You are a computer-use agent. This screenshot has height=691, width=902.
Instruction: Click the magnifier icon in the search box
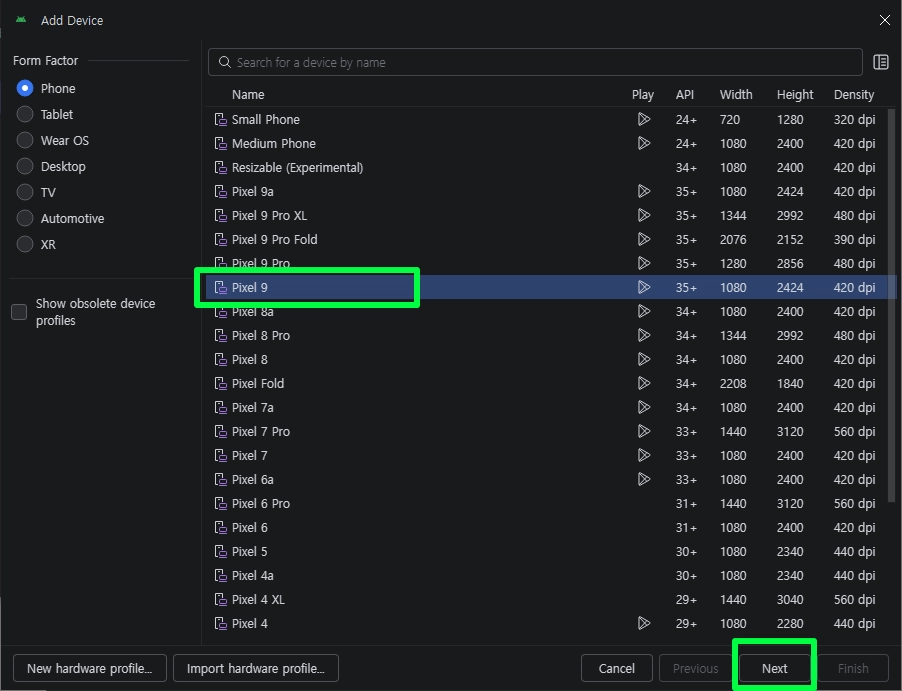pyautogui.click(x=225, y=62)
